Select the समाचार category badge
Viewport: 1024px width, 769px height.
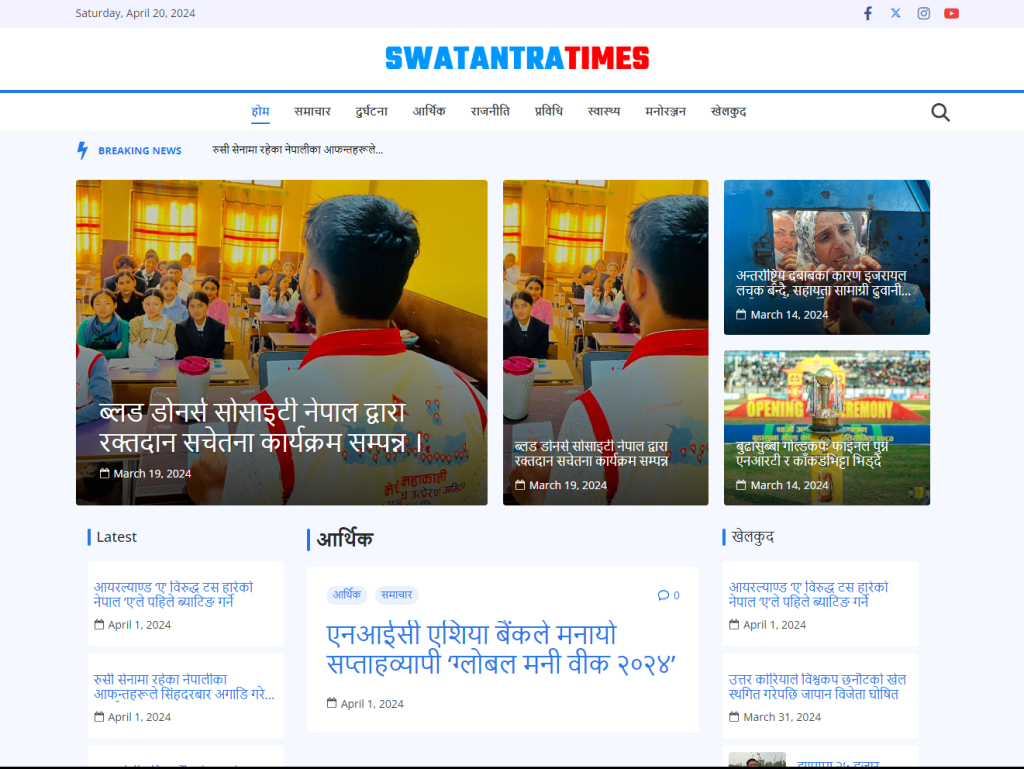pos(395,594)
